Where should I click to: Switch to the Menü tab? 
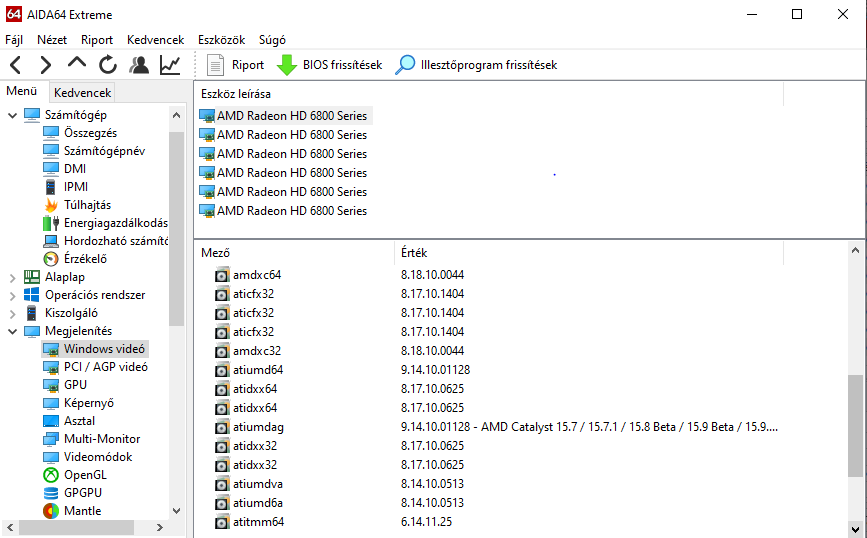tap(22, 91)
